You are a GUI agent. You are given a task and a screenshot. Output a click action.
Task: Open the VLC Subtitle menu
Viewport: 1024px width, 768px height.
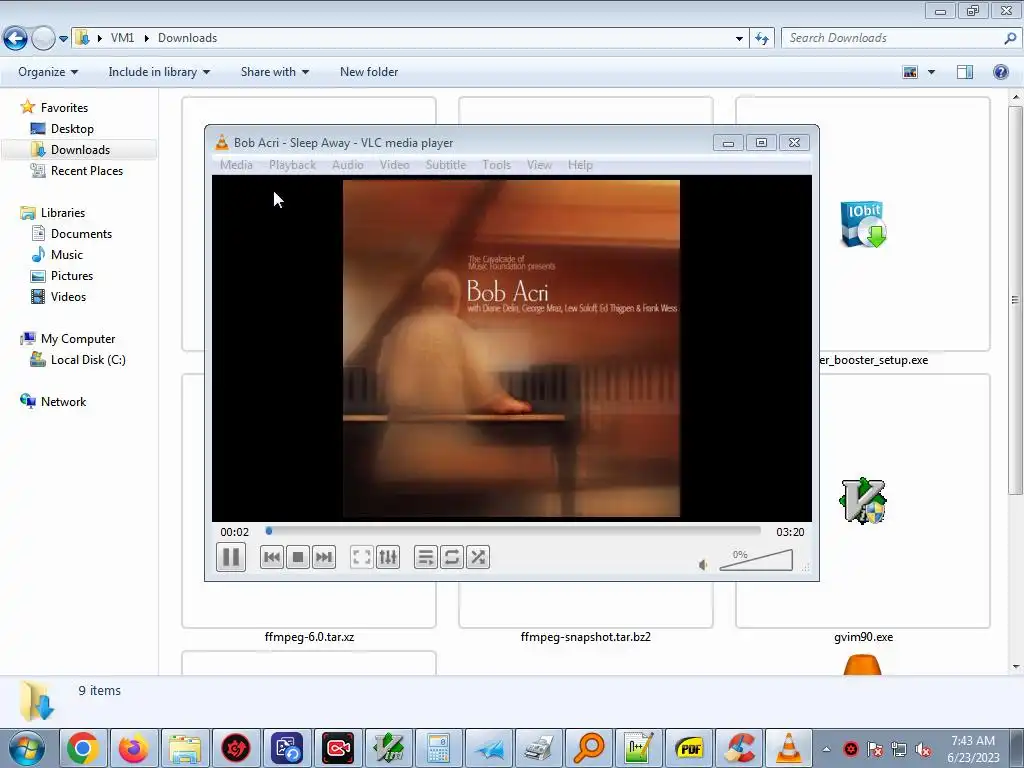click(x=446, y=165)
